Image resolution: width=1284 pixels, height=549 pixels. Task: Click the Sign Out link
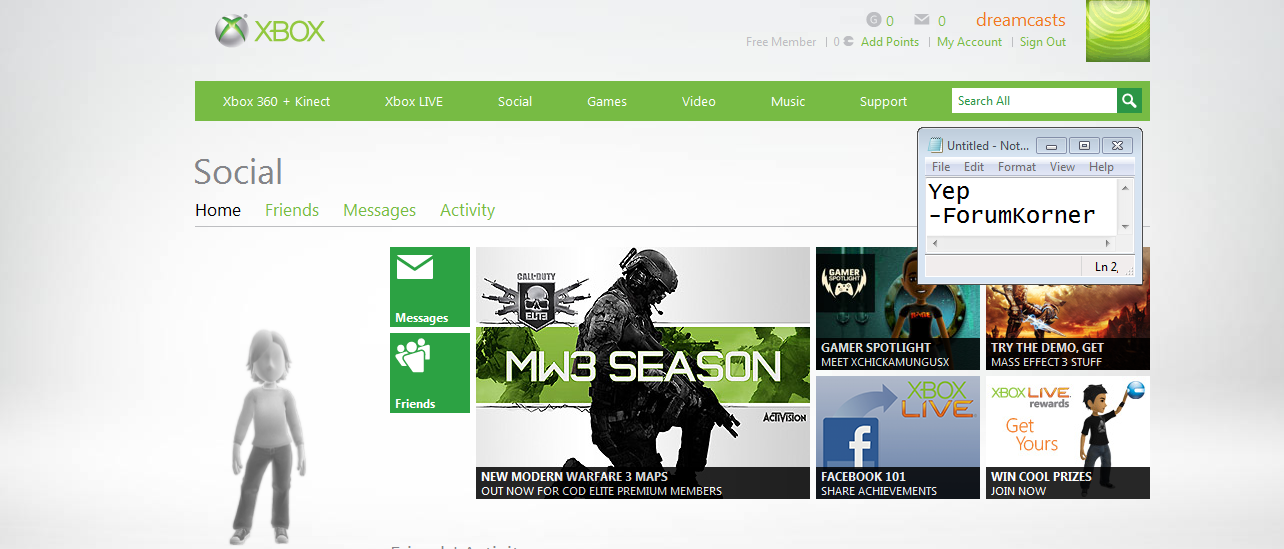pos(1043,42)
